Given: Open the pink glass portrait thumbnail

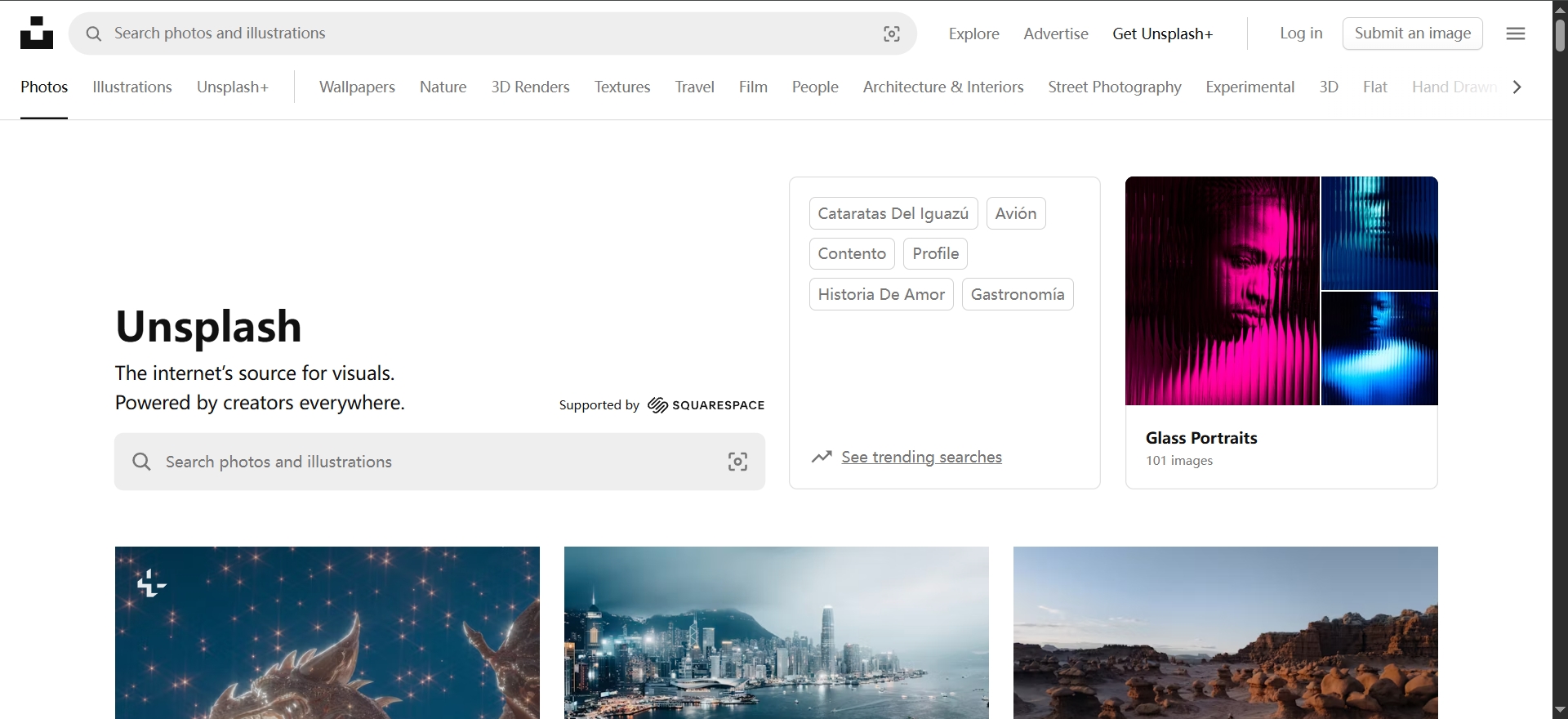Looking at the screenshot, I should [x=1223, y=291].
